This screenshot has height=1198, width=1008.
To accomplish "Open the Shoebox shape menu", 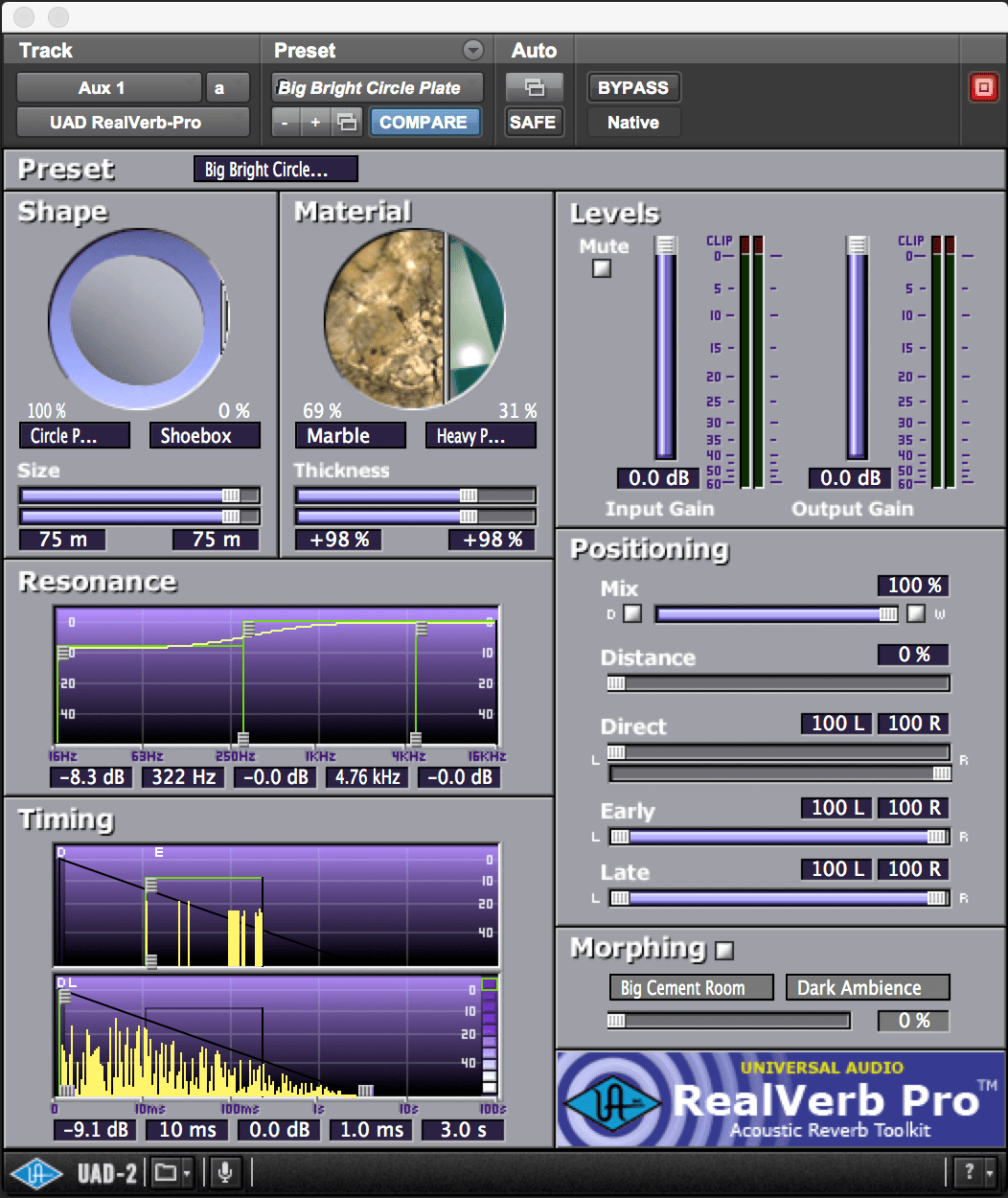I will coord(205,436).
